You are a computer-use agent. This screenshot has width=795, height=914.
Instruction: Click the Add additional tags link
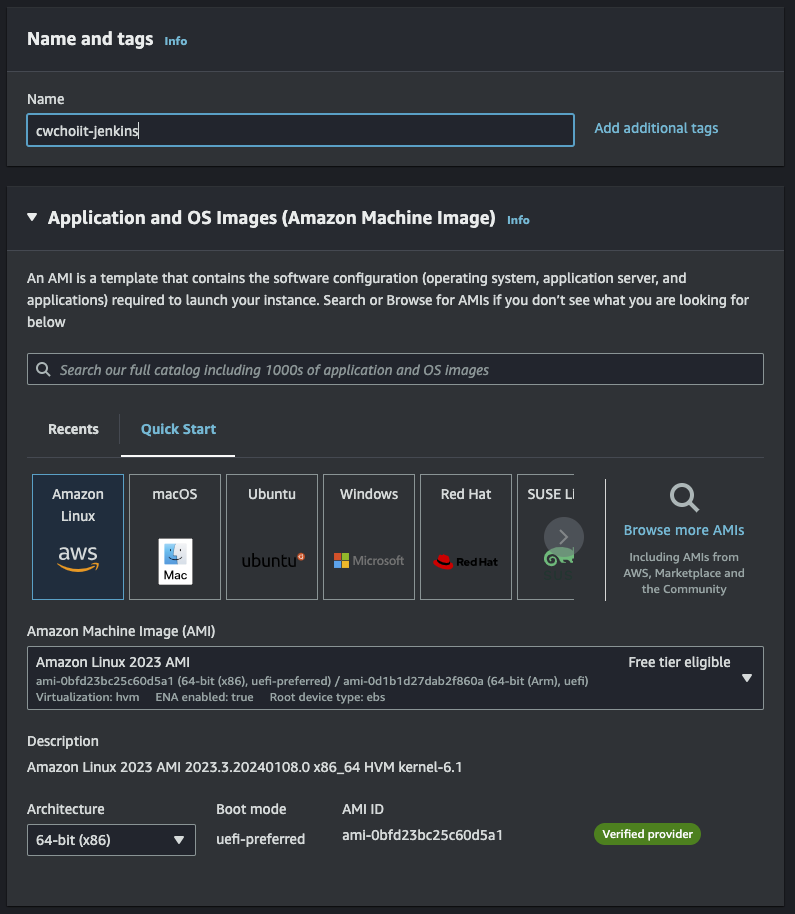tap(656, 128)
